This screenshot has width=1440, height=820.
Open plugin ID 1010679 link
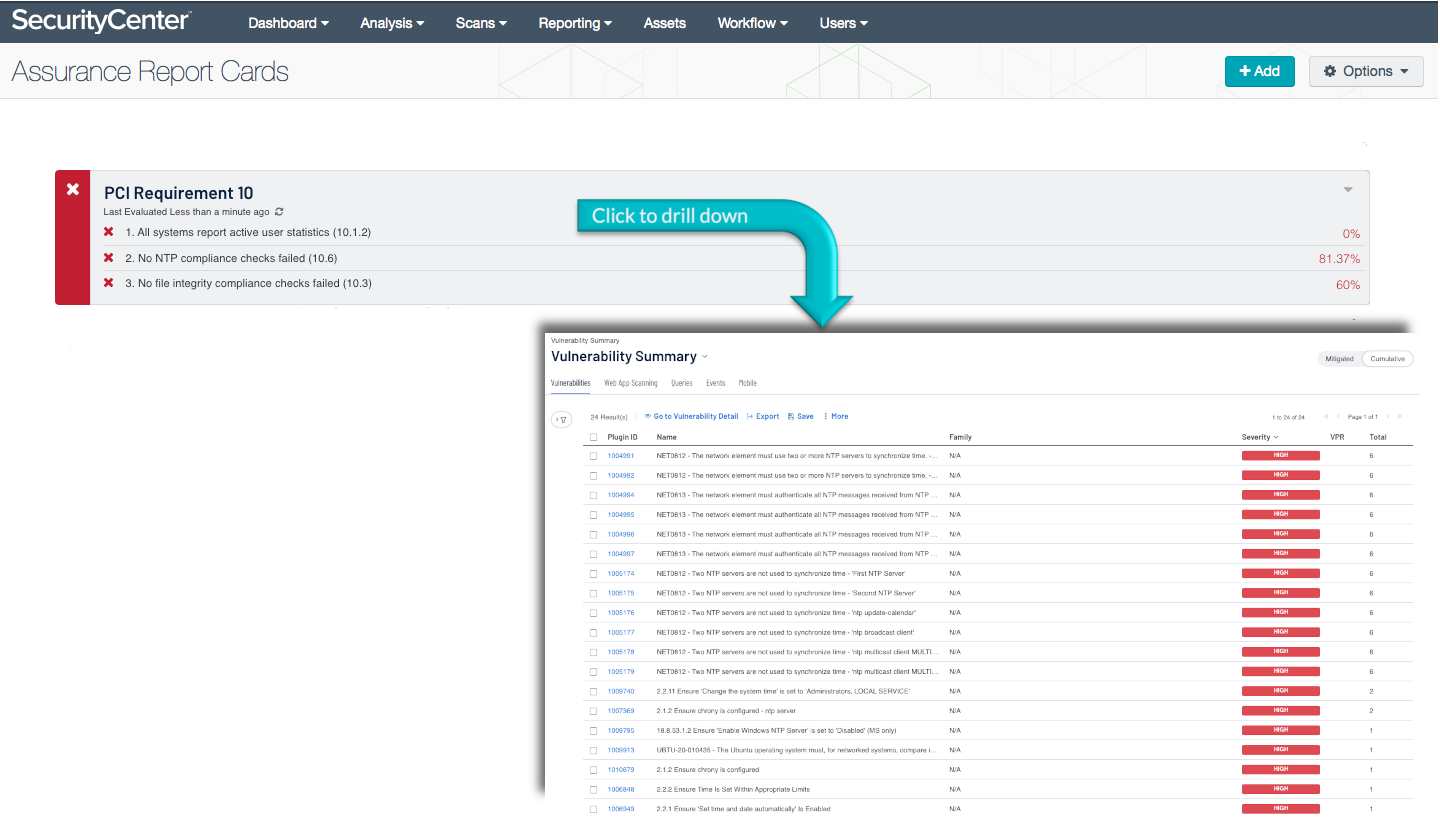(x=621, y=770)
